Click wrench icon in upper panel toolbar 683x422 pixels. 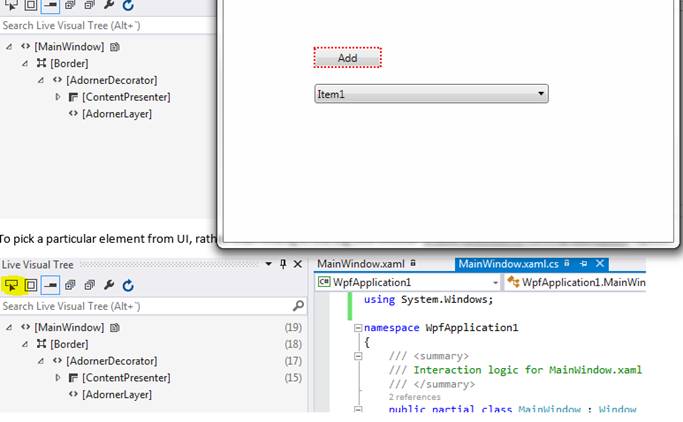pyautogui.click(x=109, y=5)
